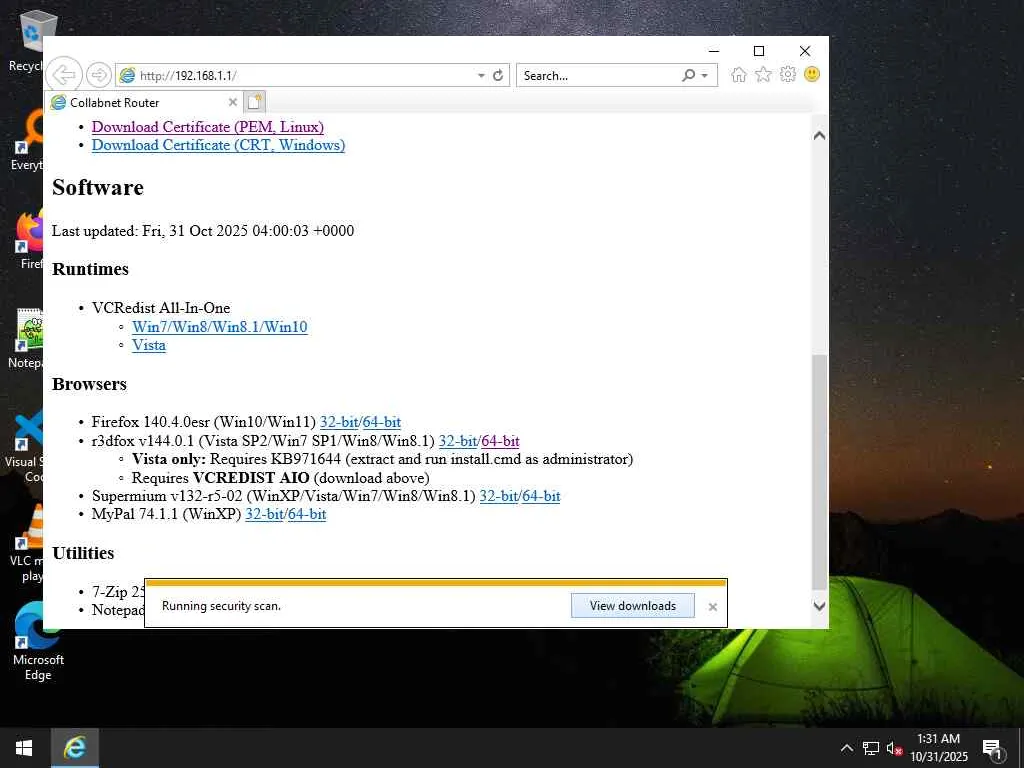This screenshot has width=1024, height=768.
Task: Download r3dfox 32-bit
Action: tap(458, 441)
